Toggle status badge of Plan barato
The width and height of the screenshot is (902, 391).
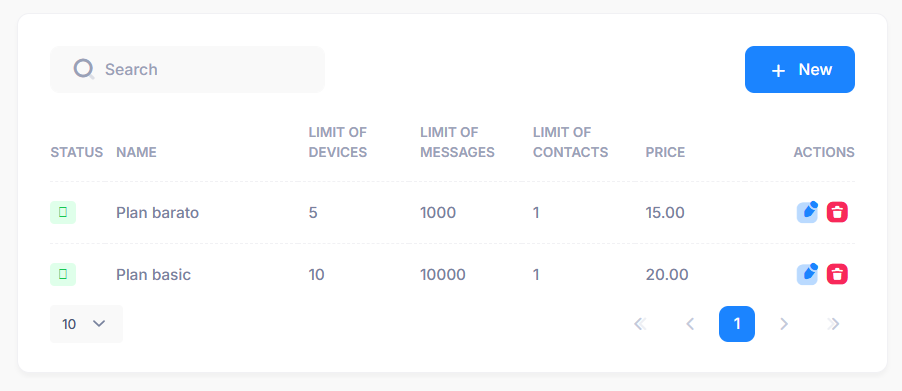[63, 213]
